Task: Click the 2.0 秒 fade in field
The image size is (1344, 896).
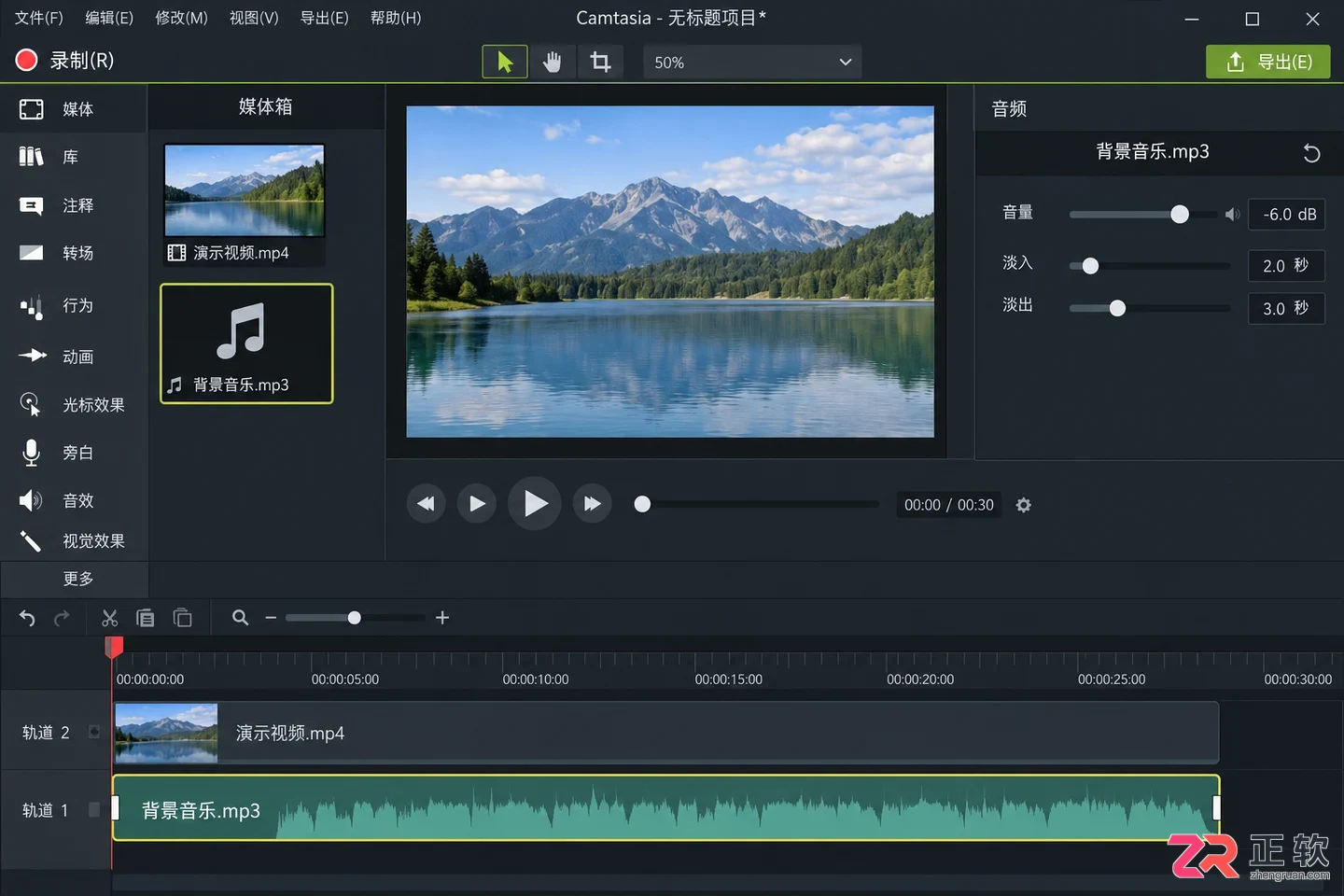Action: click(1287, 266)
